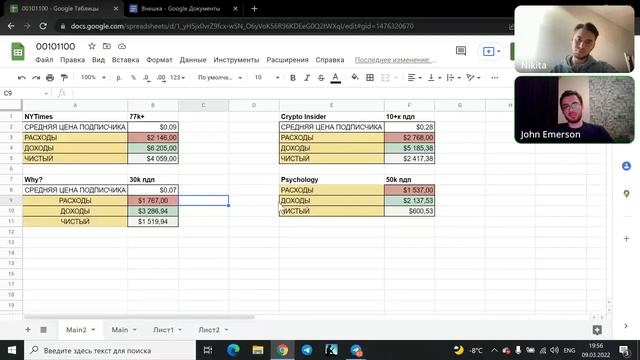The height and width of the screenshot is (360, 640).
Task: Click the Последнее изменение link
Action: [395, 60]
